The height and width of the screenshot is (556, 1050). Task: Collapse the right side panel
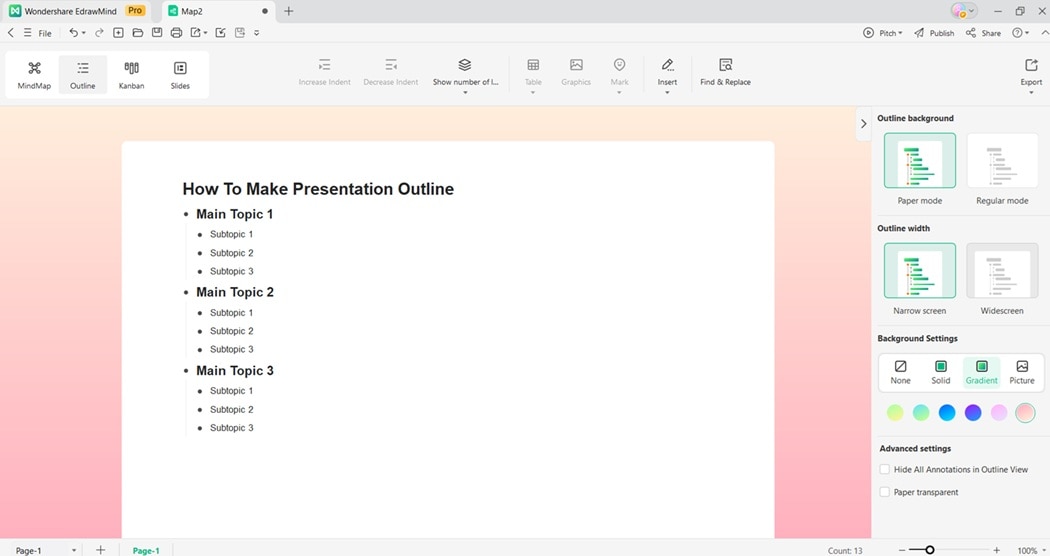pyautogui.click(x=863, y=124)
